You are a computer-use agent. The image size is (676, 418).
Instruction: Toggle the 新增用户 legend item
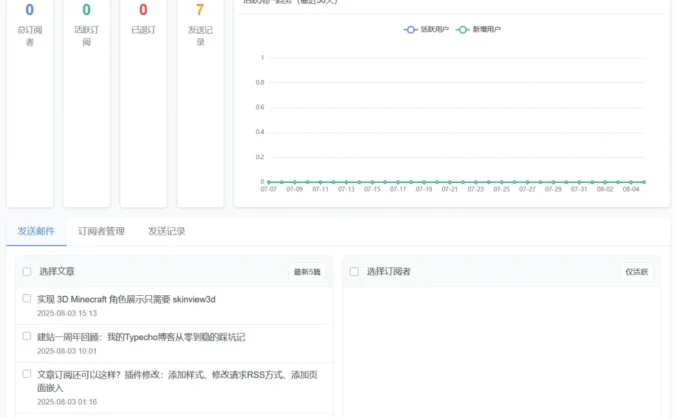[x=478, y=29]
